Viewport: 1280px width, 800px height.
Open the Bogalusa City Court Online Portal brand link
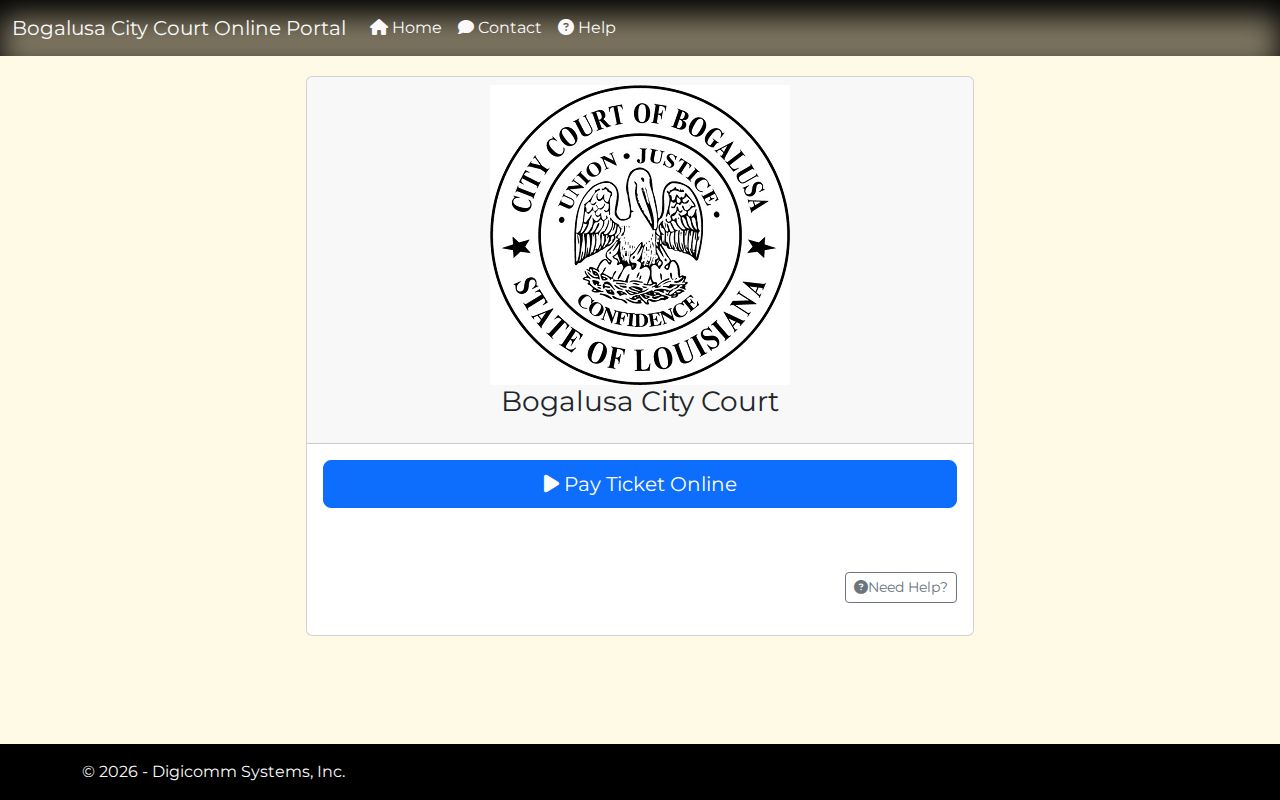(x=179, y=28)
